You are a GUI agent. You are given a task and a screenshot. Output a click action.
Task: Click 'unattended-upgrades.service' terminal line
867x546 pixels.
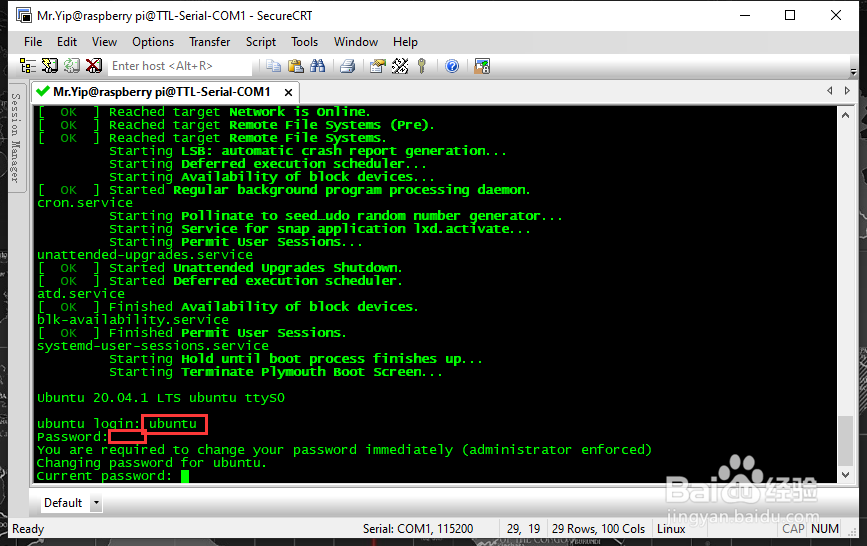coord(145,255)
